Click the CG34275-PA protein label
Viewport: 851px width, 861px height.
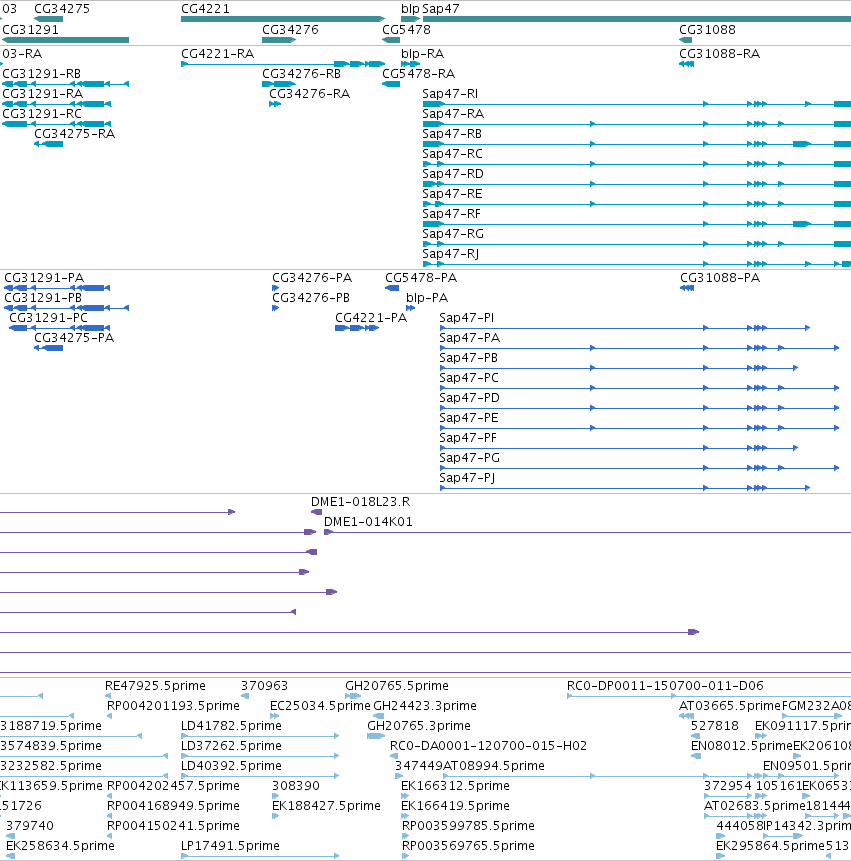tap(74, 338)
